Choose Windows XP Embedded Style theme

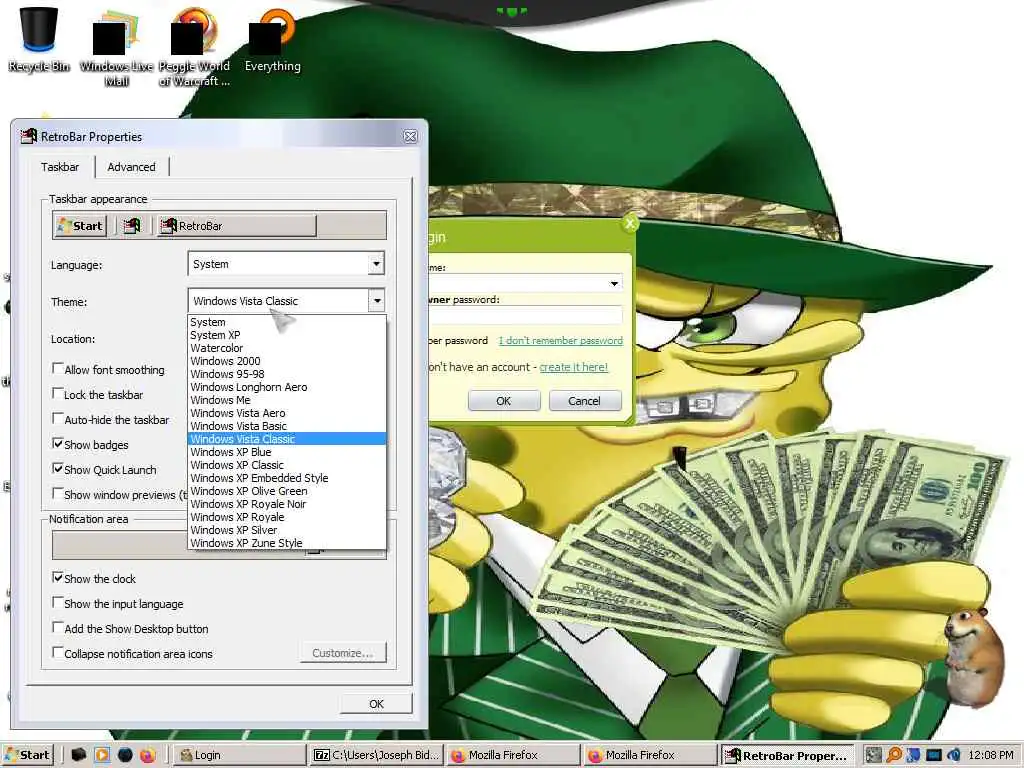tap(287, 478)
